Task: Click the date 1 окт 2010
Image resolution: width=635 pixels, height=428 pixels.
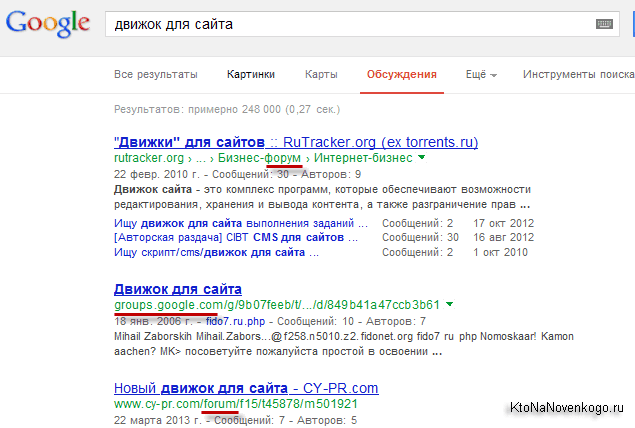Action: 500,252
